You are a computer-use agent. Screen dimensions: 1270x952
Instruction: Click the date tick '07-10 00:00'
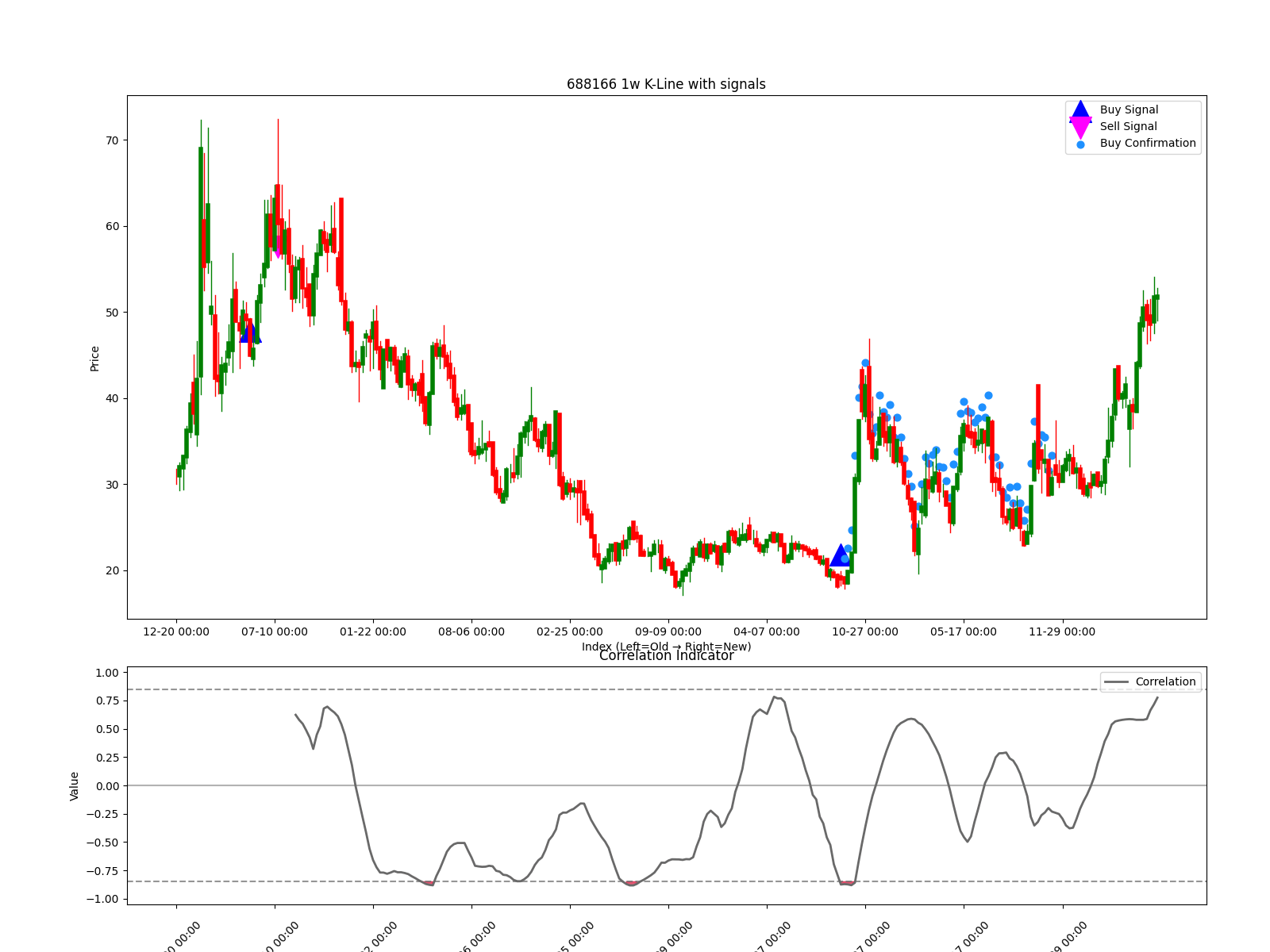click(275, 632)
